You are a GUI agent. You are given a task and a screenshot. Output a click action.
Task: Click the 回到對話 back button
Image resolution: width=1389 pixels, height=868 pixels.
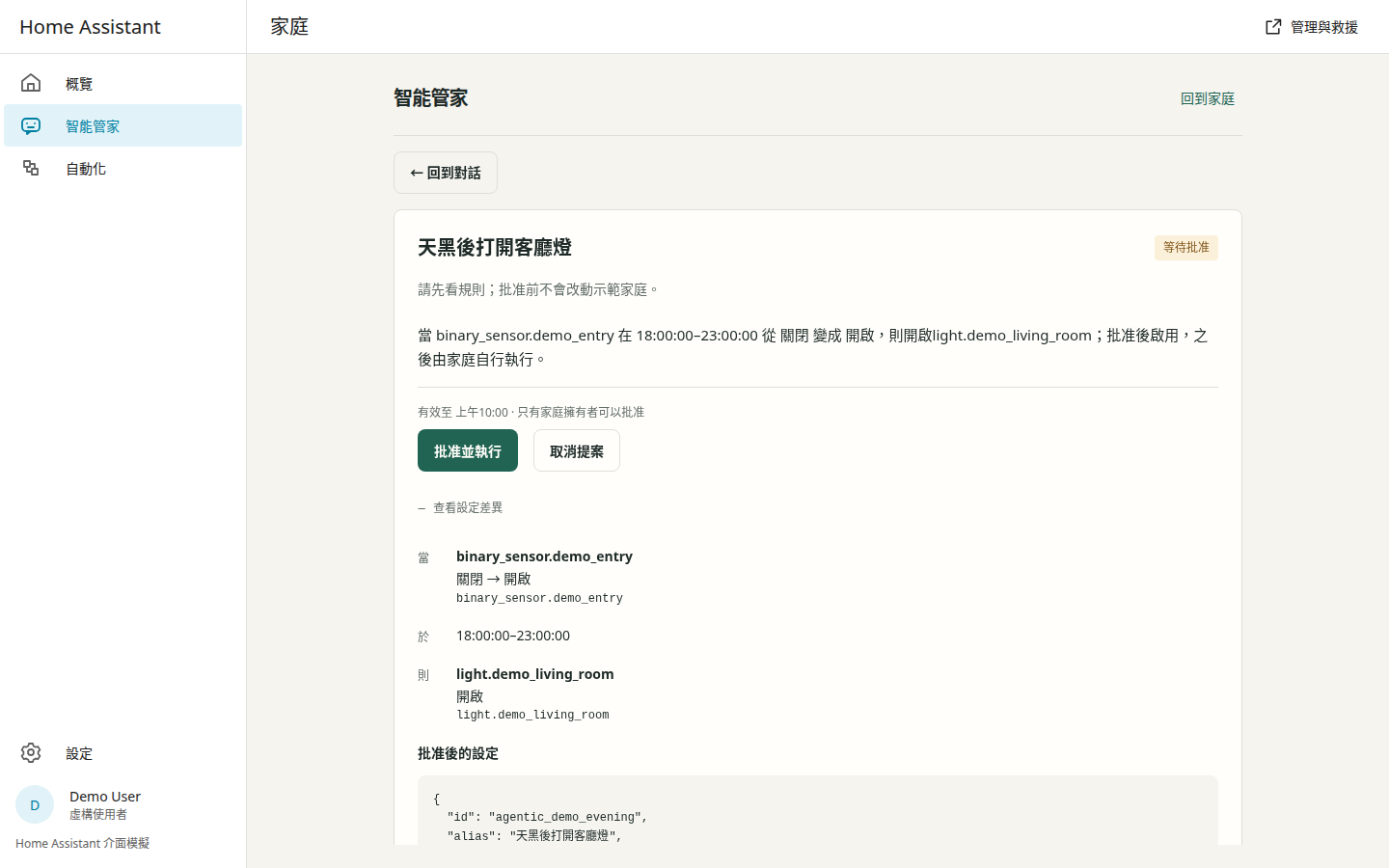pos(446,173)
